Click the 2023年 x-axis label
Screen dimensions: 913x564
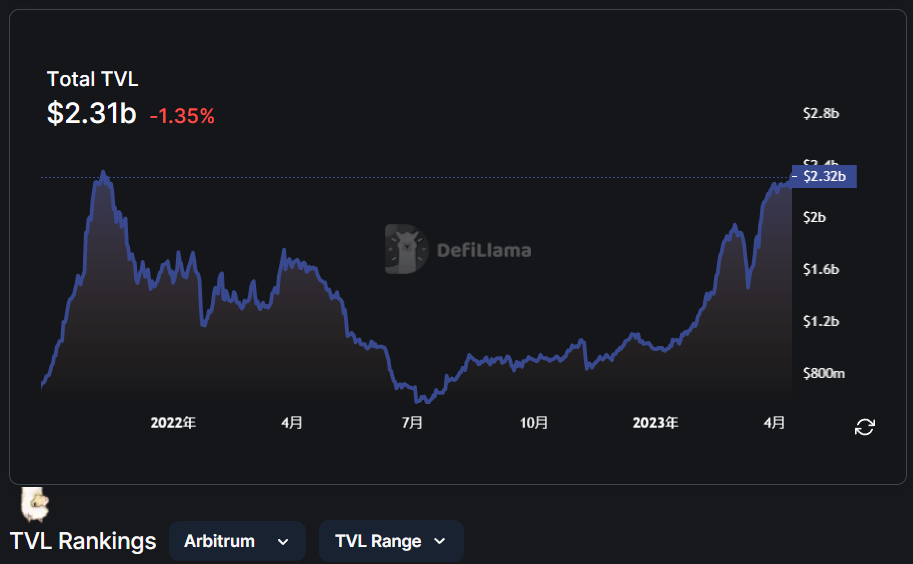655,423
